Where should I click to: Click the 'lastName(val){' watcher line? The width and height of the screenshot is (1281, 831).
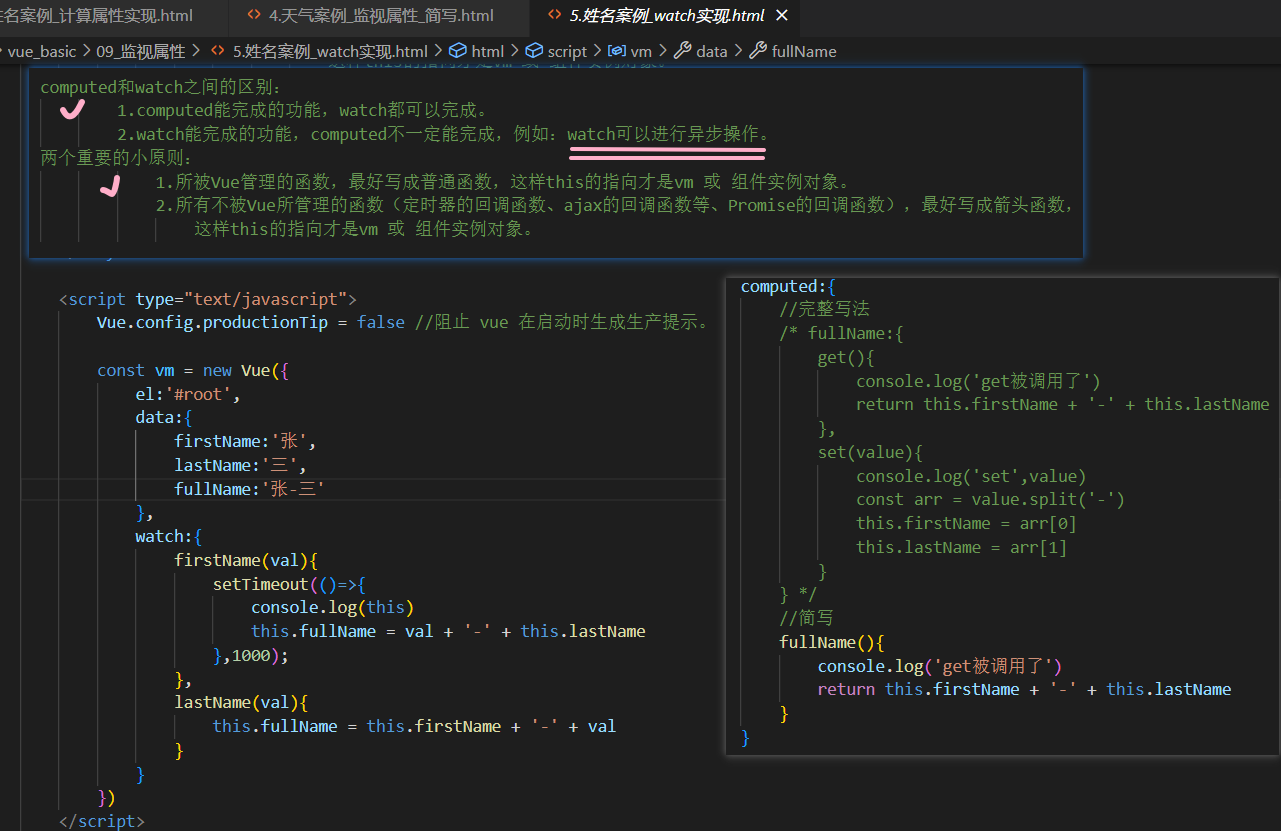pyautogui.click(x=241, y=703)
